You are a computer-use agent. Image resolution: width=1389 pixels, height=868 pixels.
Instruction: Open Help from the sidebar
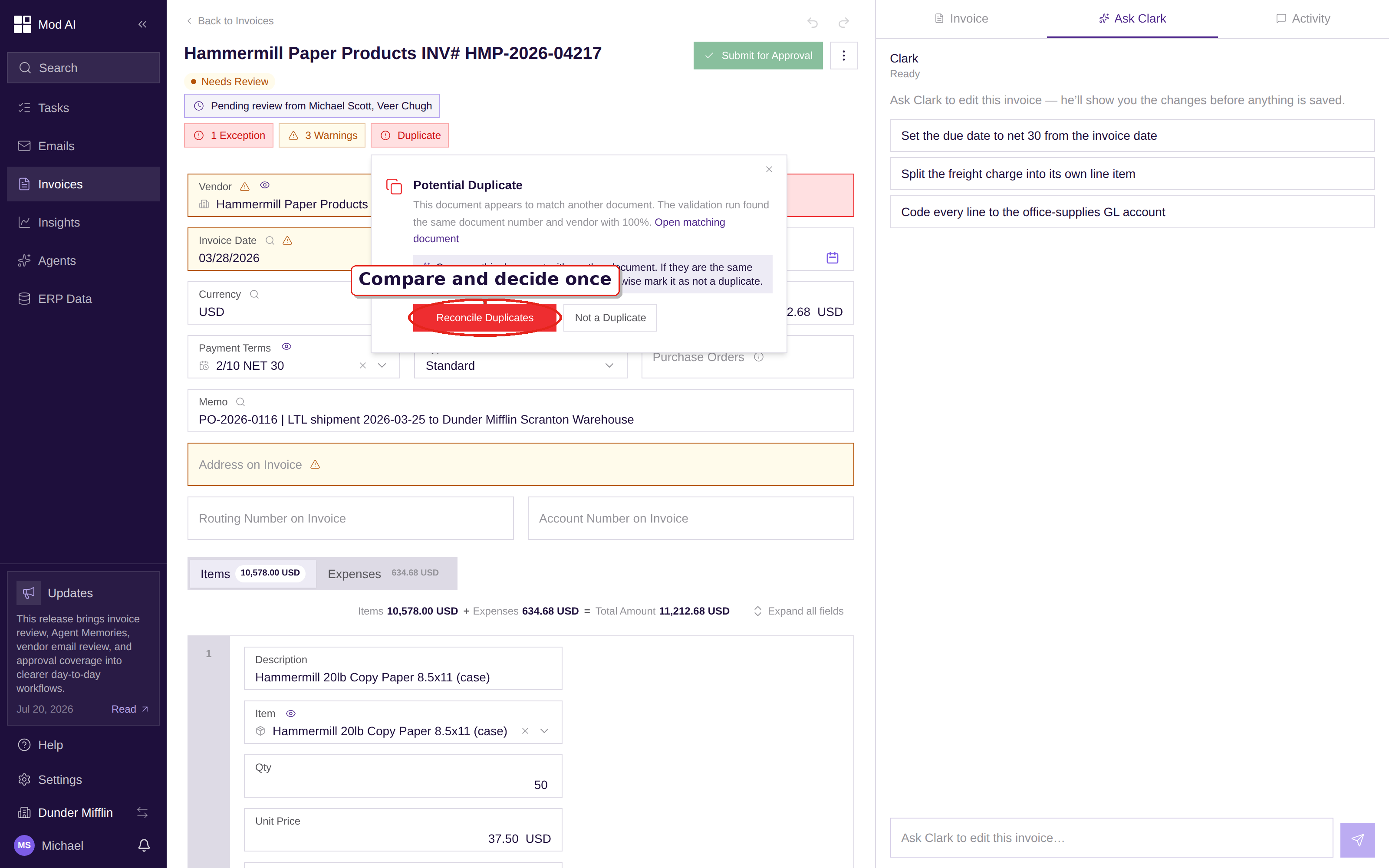[83, 745]
